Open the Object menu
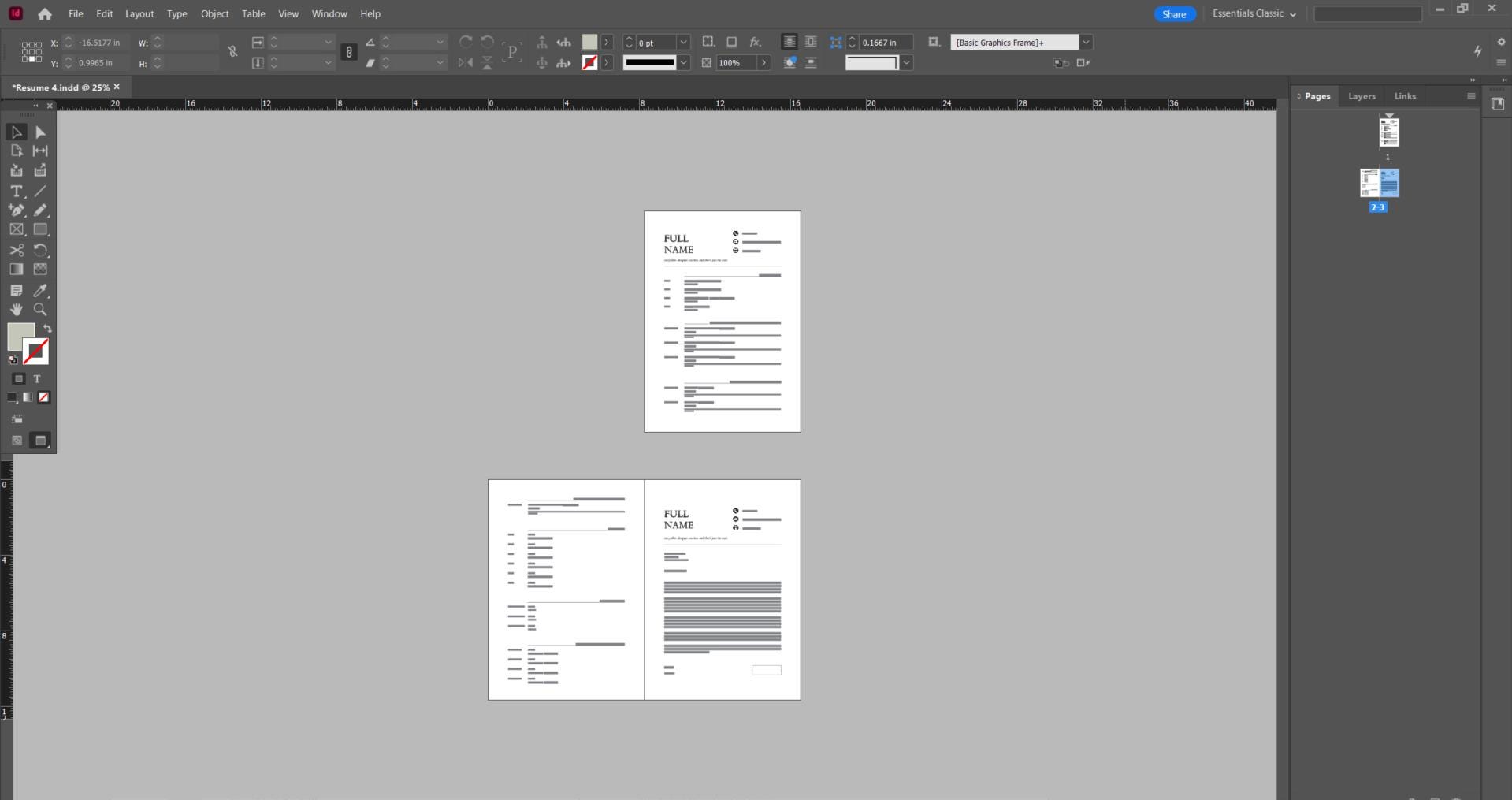 [x=214, y=13]
